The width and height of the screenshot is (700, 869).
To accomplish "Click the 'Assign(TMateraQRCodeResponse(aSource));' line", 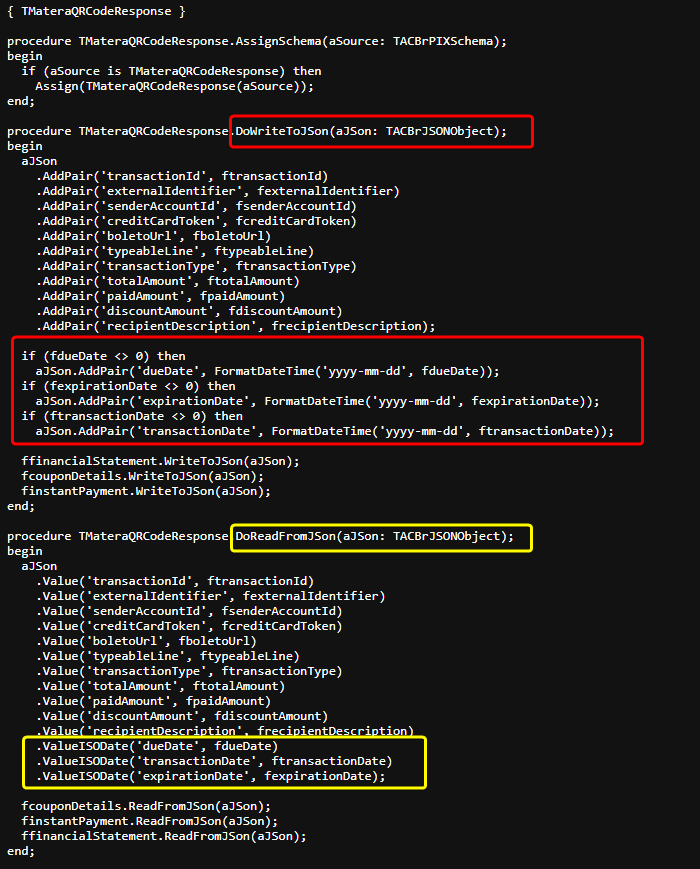I will tap(175, 86).
